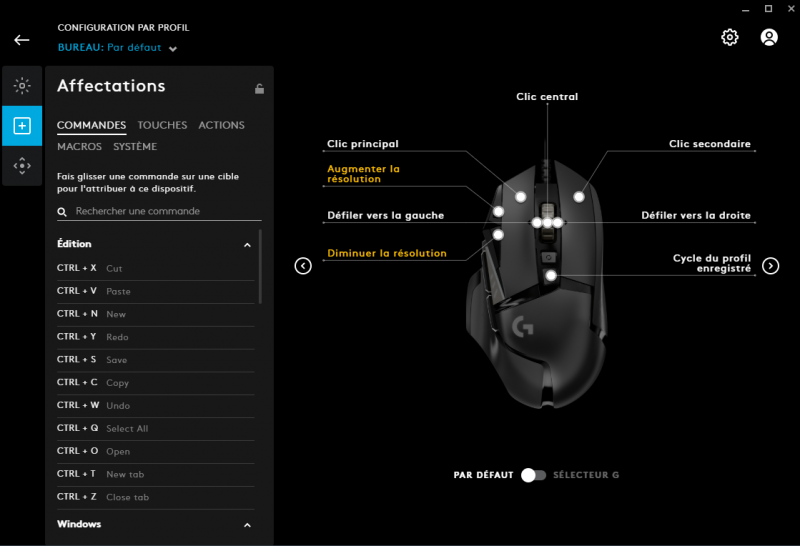
Task: Switch to the TOUCHES tab
Action: click(x=162, y=125)
